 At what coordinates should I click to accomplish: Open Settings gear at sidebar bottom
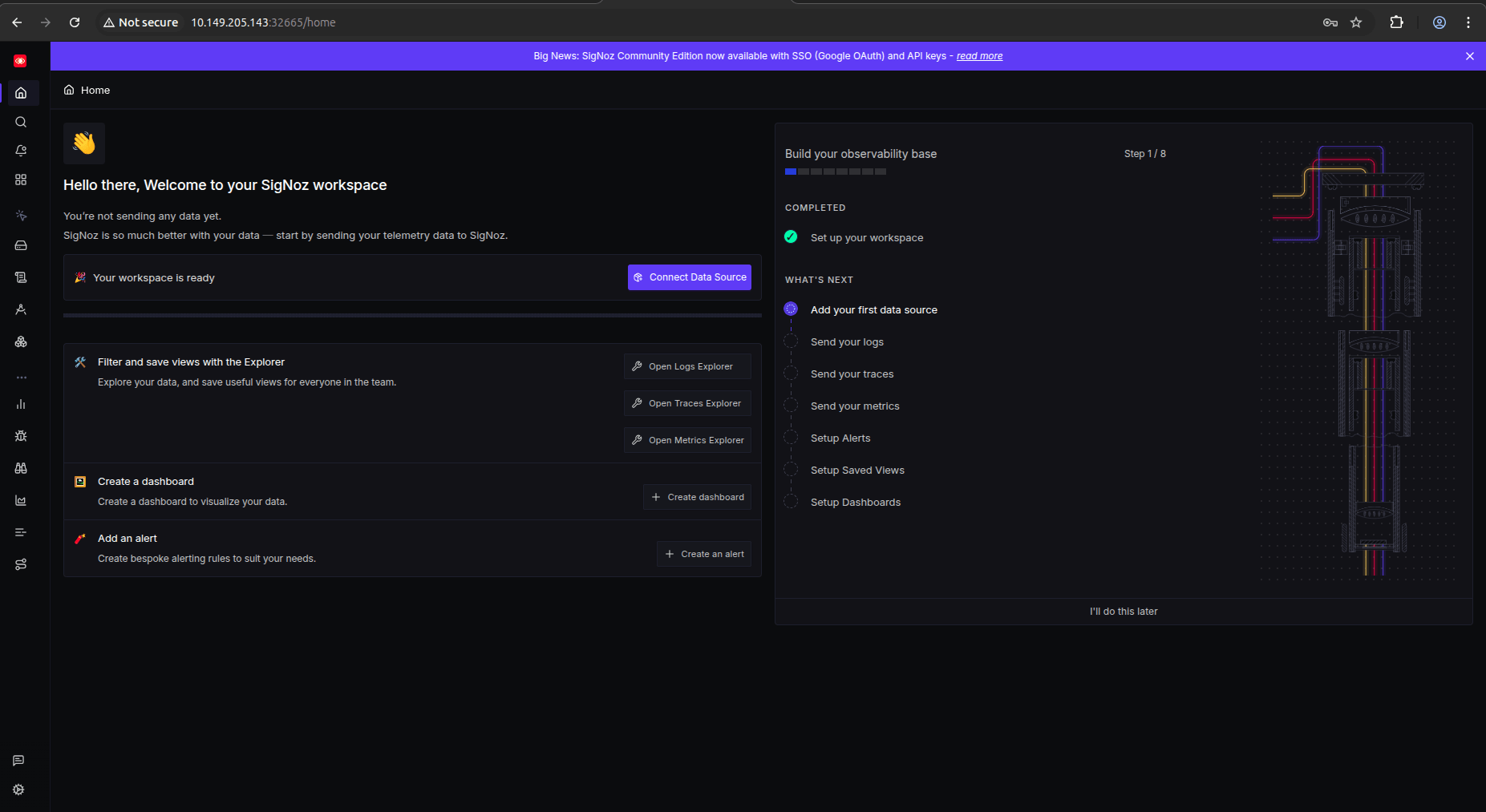[x=18, y=790]
